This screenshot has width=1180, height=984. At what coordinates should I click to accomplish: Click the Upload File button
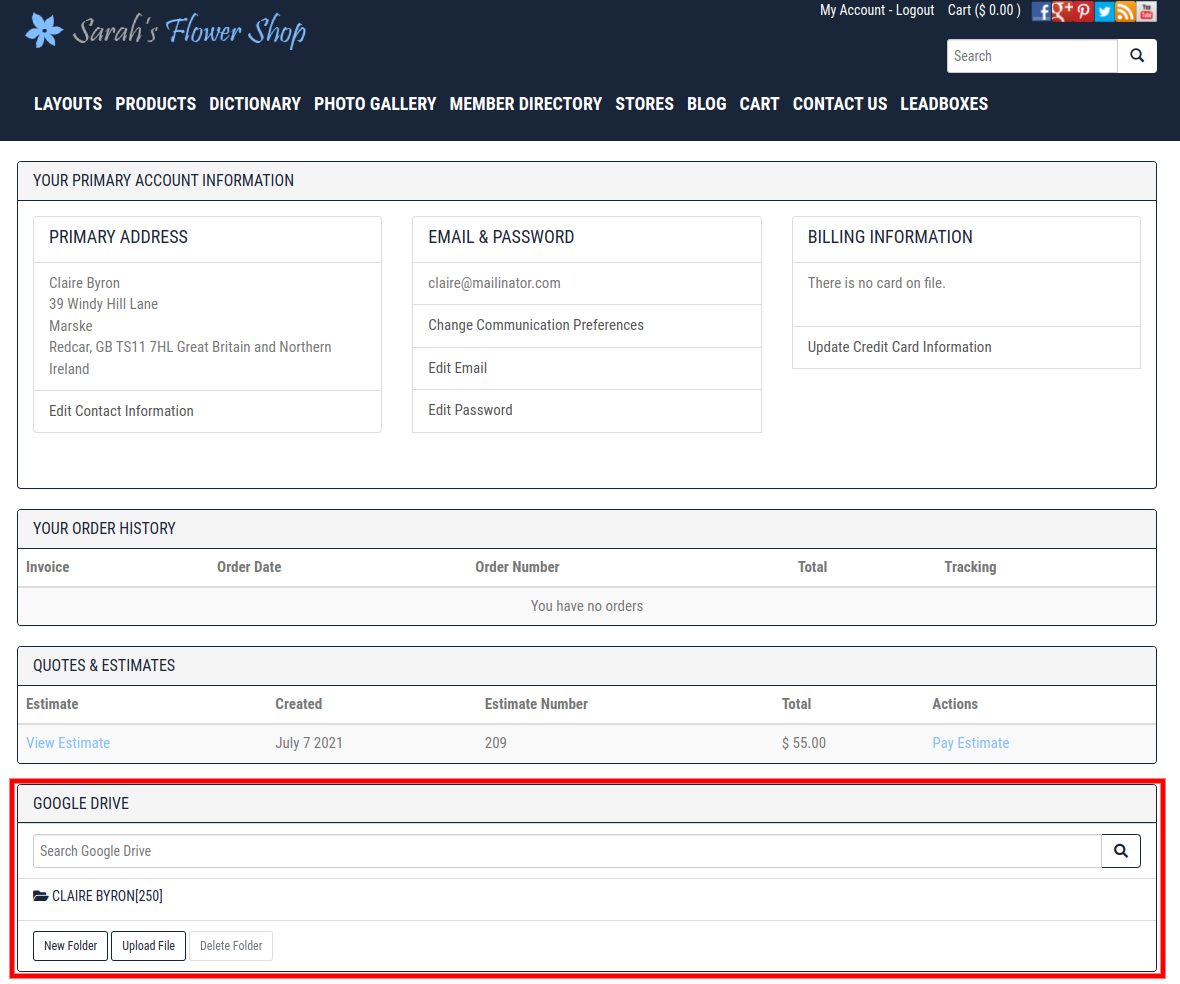coord(148,946)
